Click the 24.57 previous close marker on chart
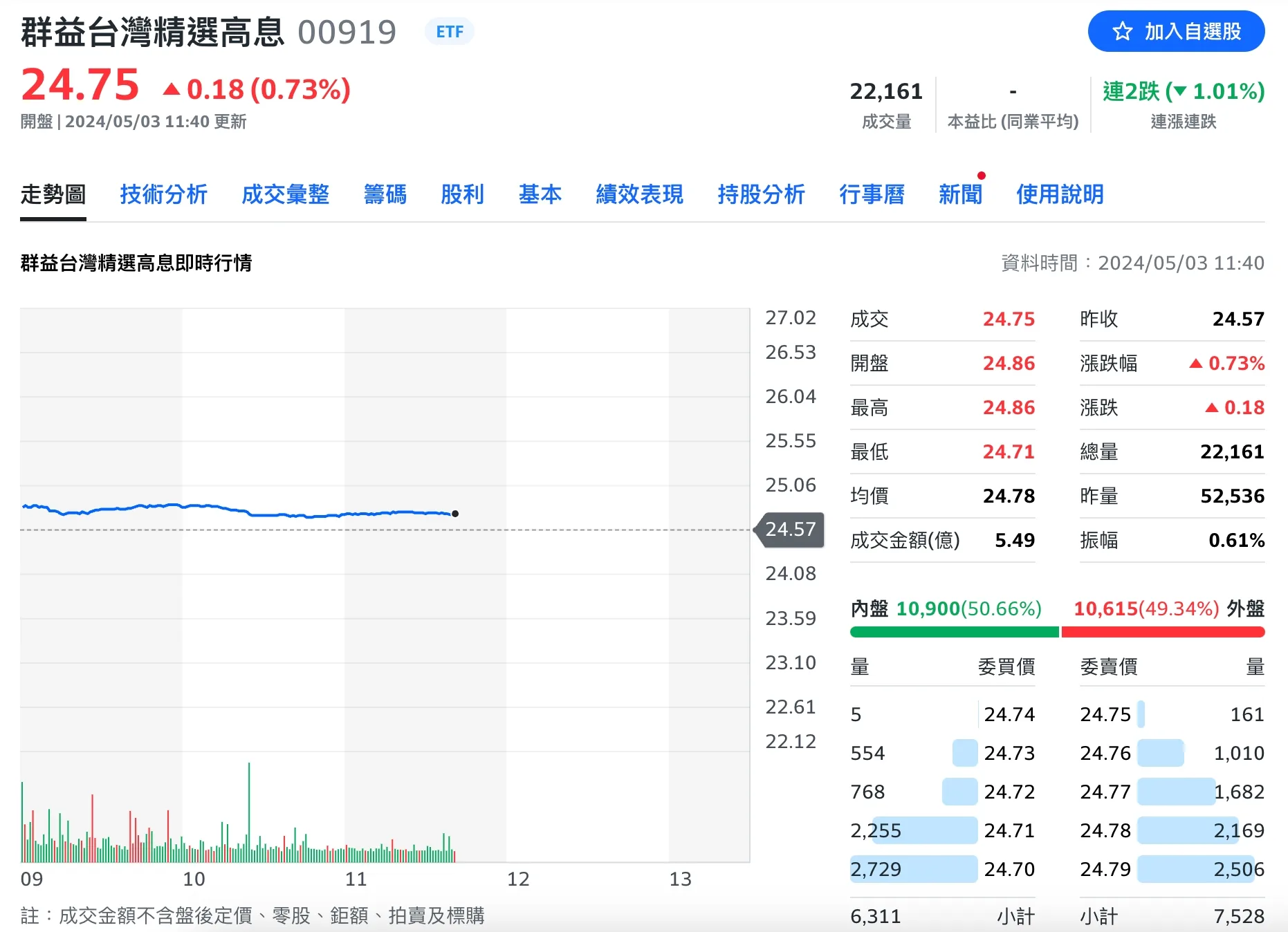The width and height of the screenshot is (1288, 932). [790, 530]
